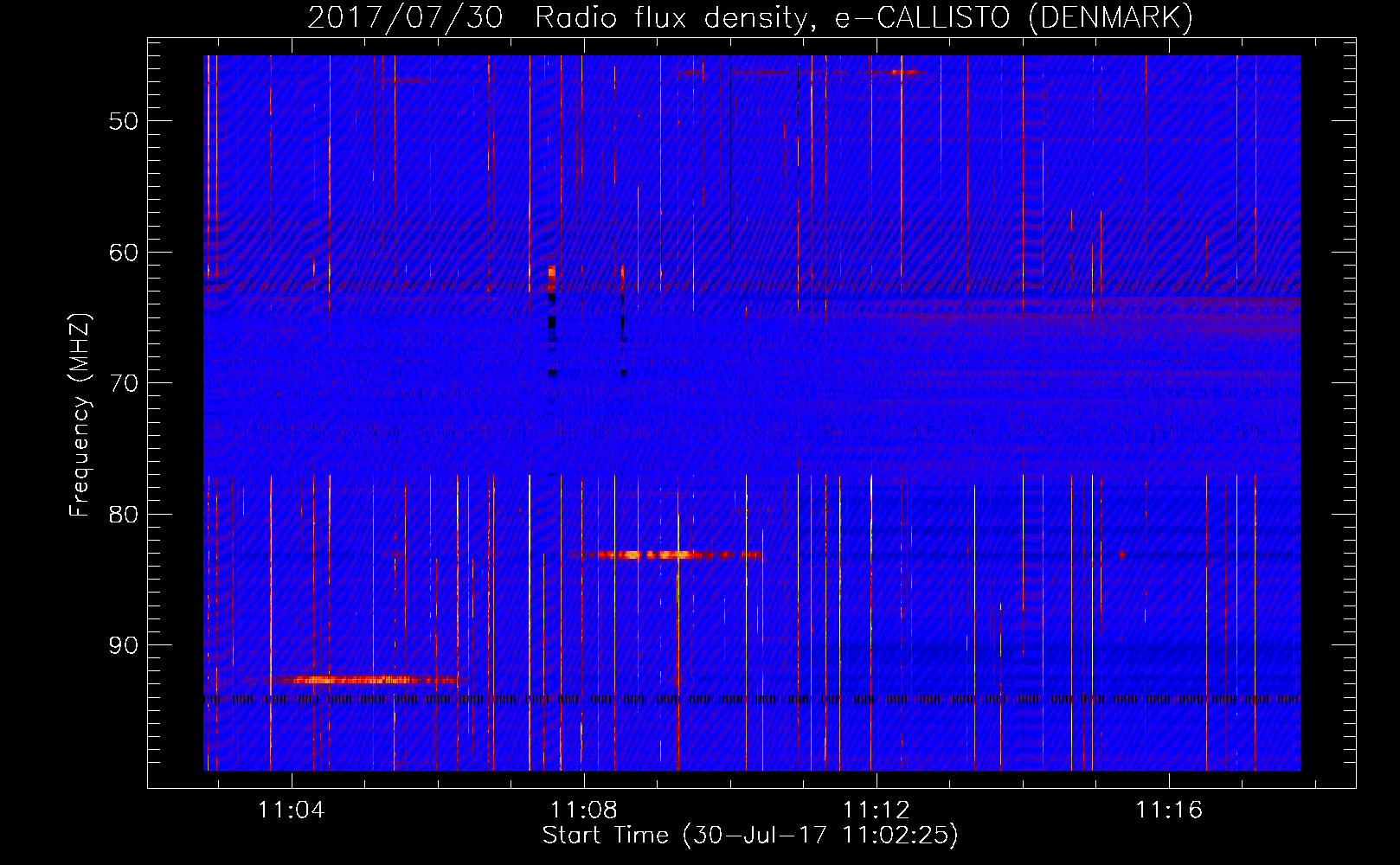Click the '70' frequency tick label
Screen dimensions: 1400x865
pos(124,383)
